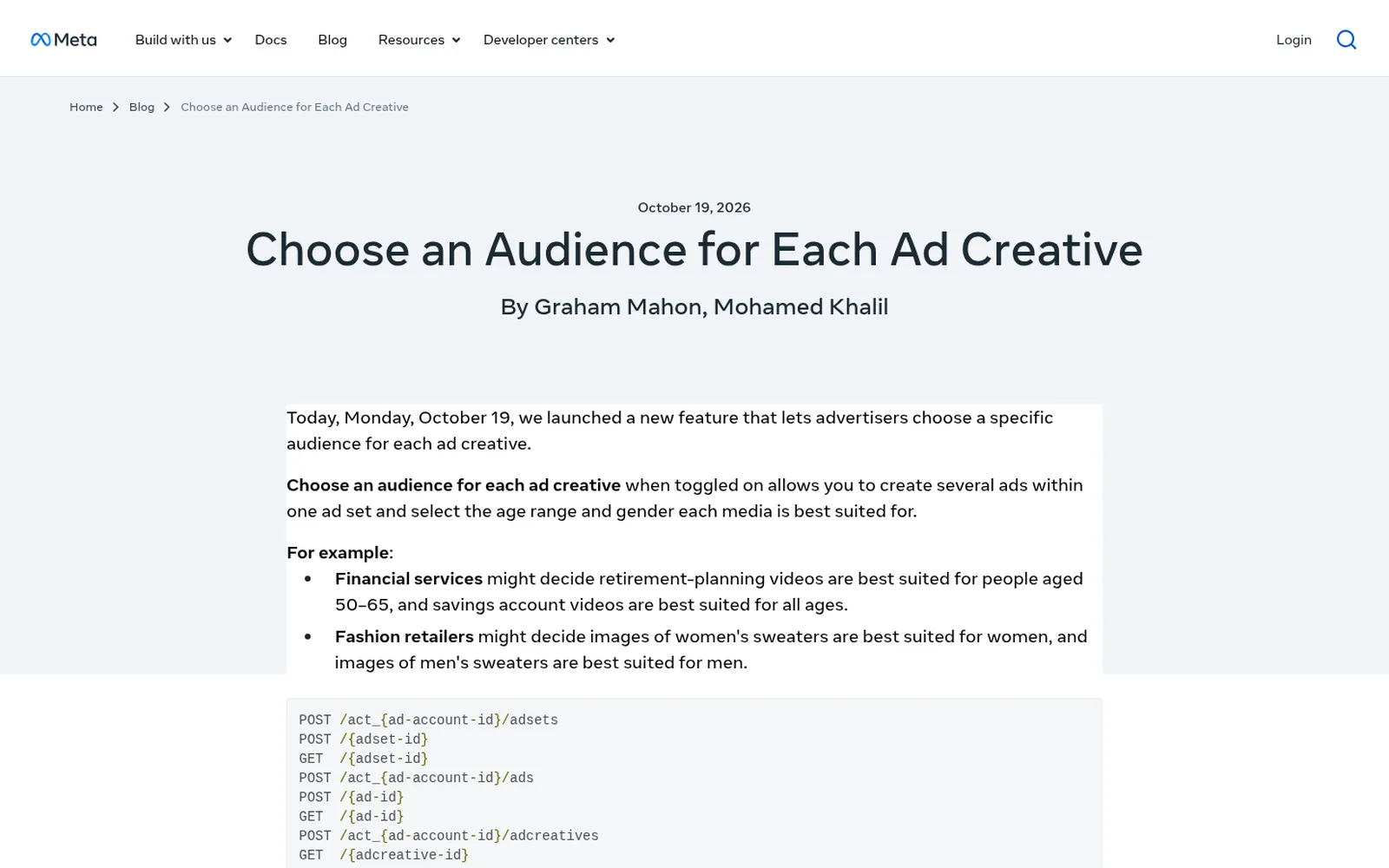Click the October 19, 2026 date
The height and width of the screenshot is (868, 1389).
(x=694, y=207)
